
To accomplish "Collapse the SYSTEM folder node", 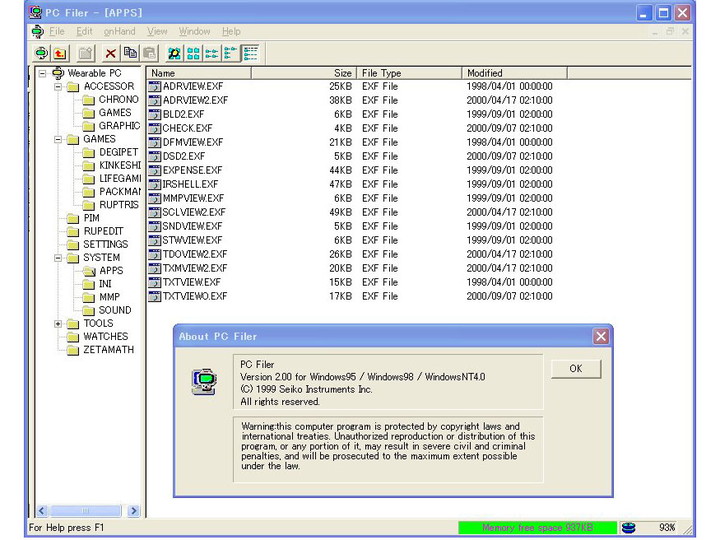I will point(58,258).
